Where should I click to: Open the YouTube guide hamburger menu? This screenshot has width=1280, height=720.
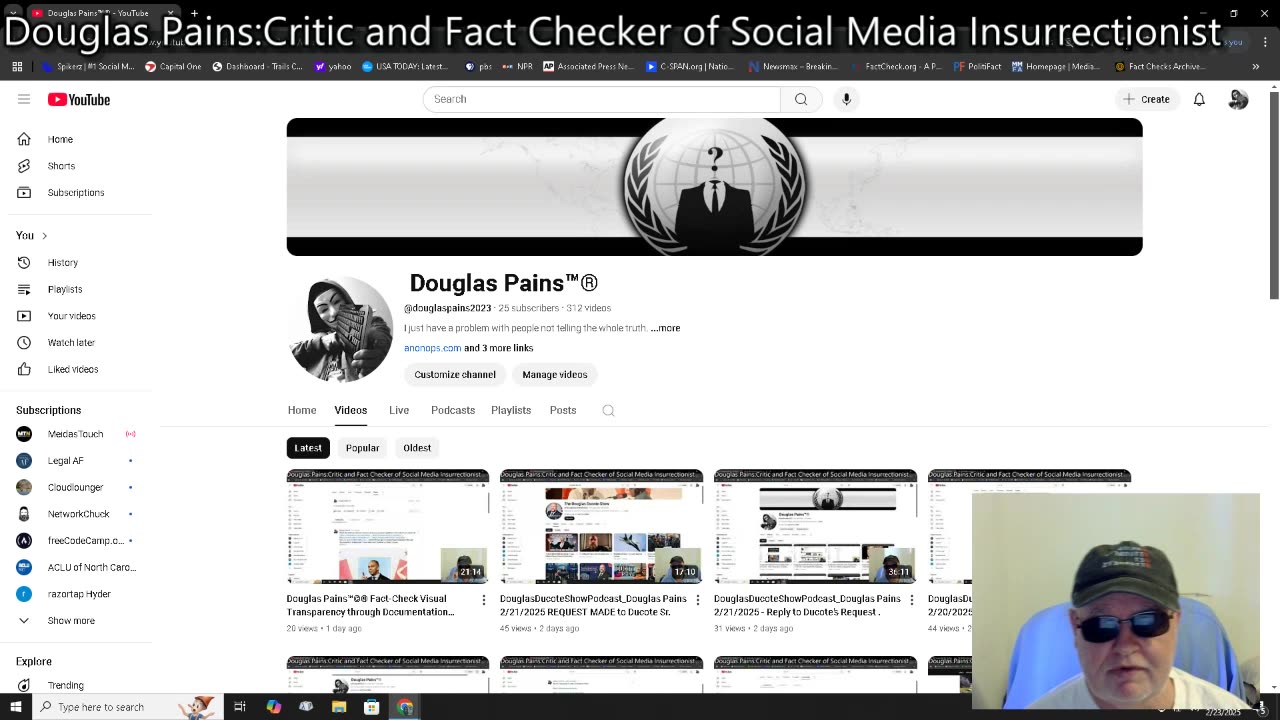(24, 99)
